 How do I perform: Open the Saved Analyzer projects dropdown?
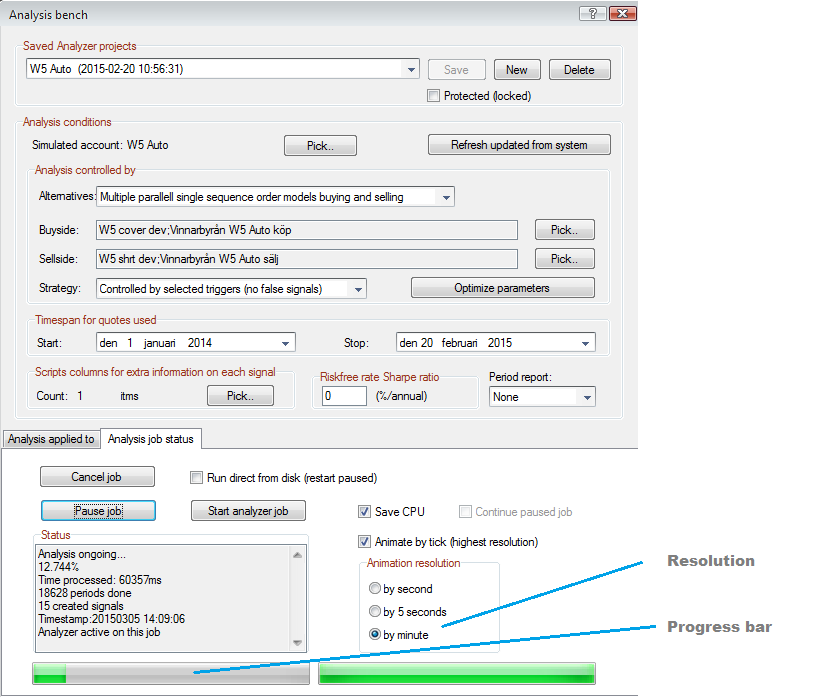click(x=411, y=69)
